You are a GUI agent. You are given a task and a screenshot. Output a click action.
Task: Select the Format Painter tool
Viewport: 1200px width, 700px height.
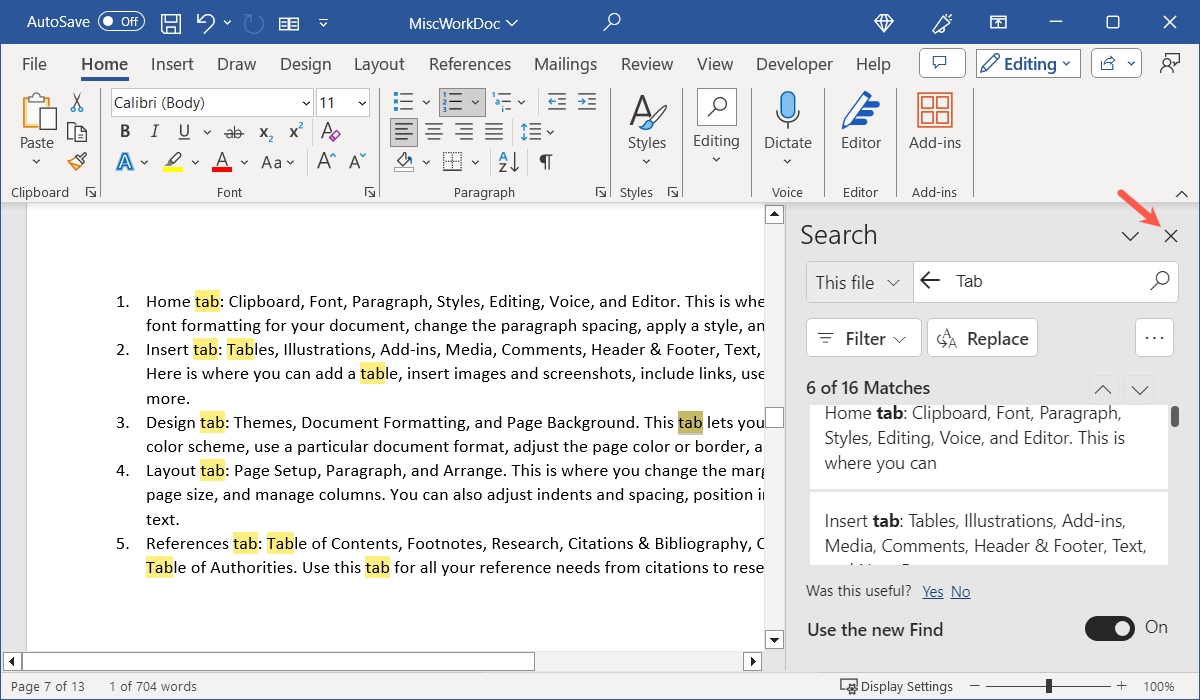click(x=77, y=161)
